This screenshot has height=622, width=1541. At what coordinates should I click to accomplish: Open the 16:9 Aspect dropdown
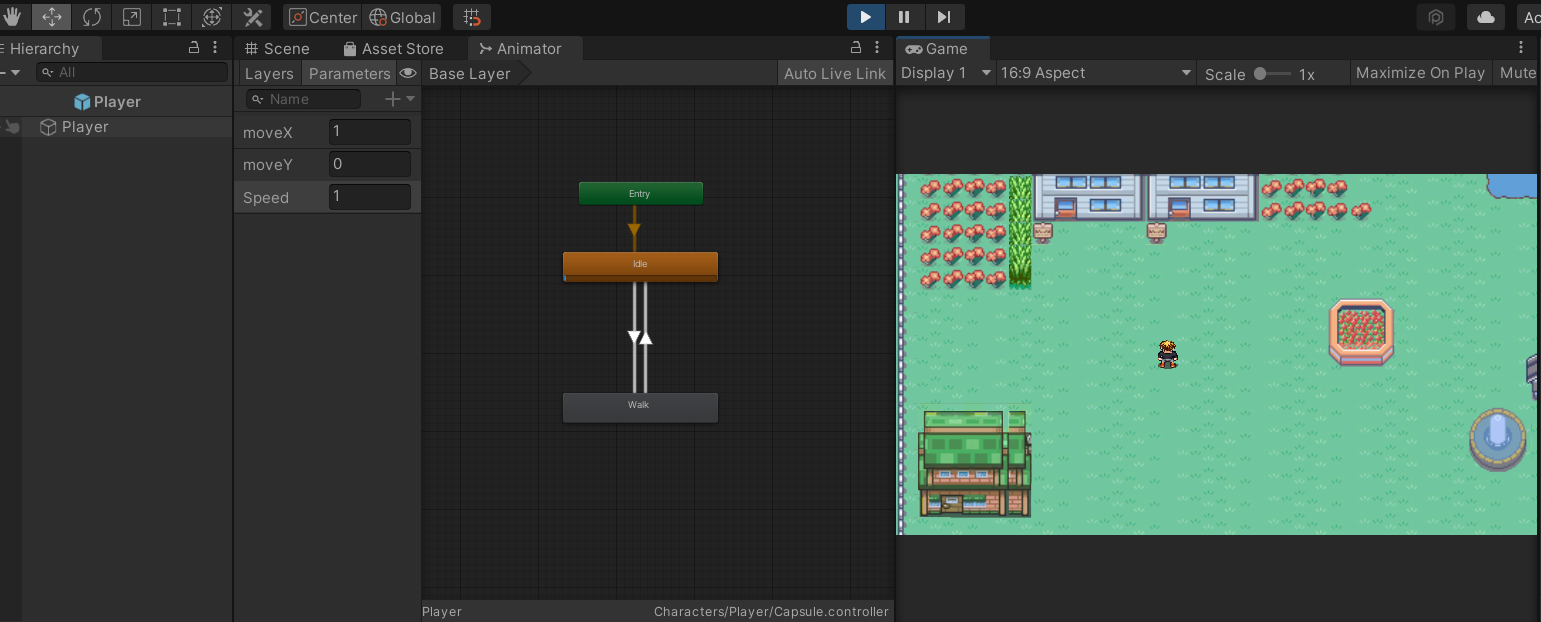click(x=1097, y=73)
